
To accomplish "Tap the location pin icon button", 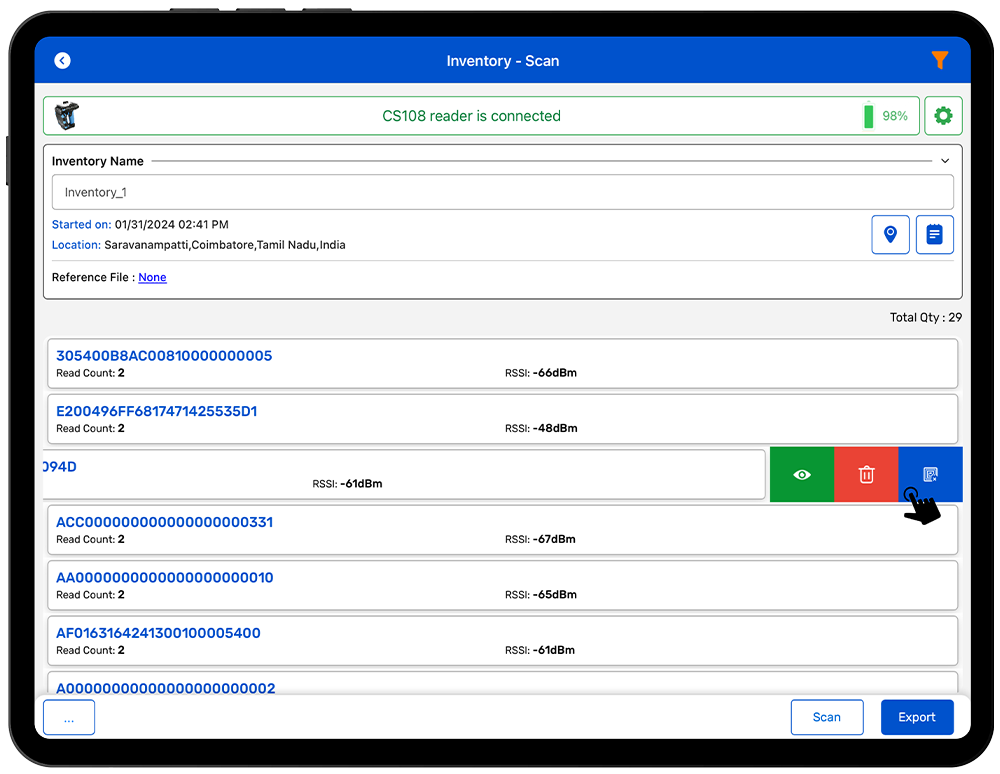I will (890, 235).
